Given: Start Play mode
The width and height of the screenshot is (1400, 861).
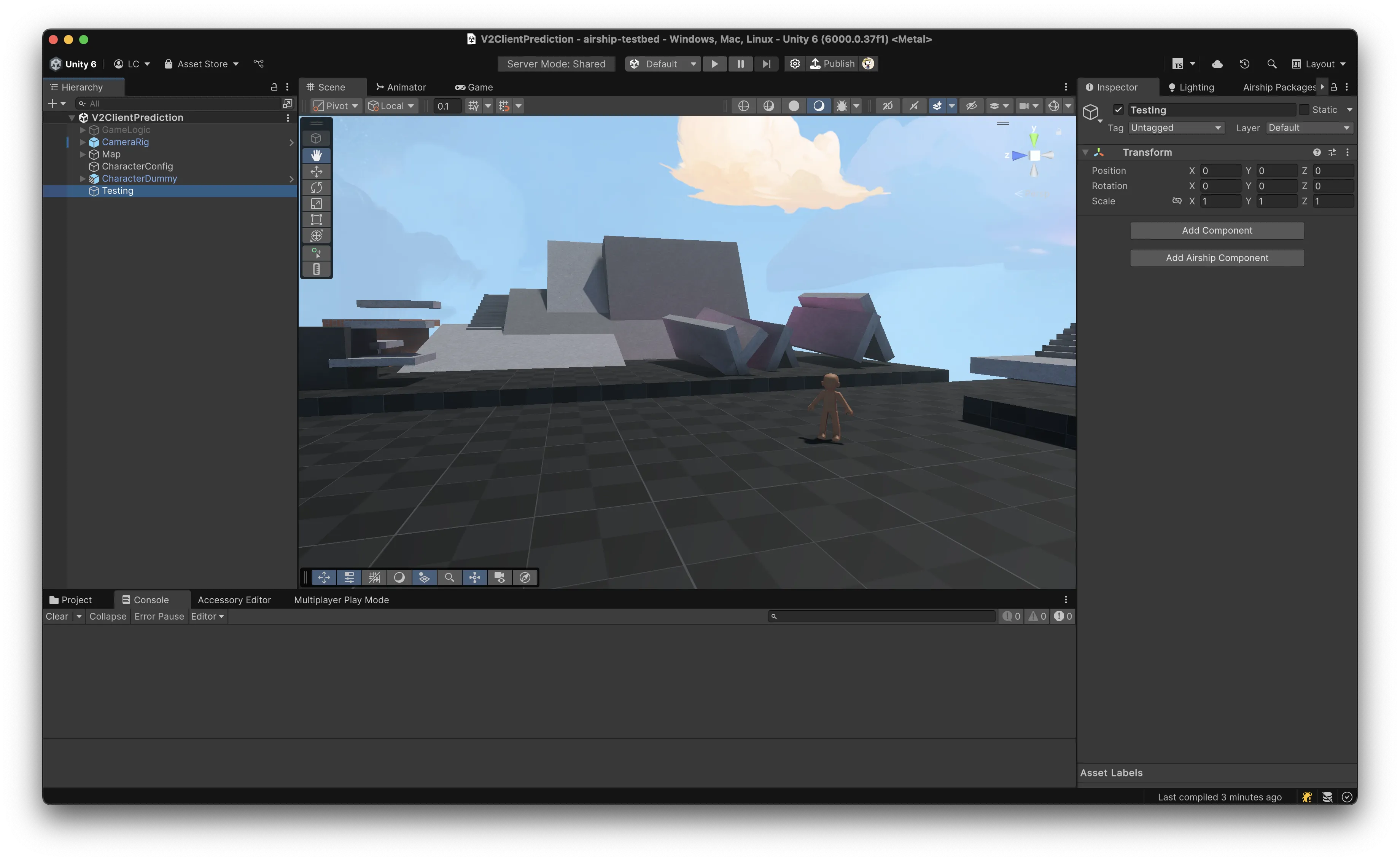Looking at the screenshot, I should pos(714,64).
